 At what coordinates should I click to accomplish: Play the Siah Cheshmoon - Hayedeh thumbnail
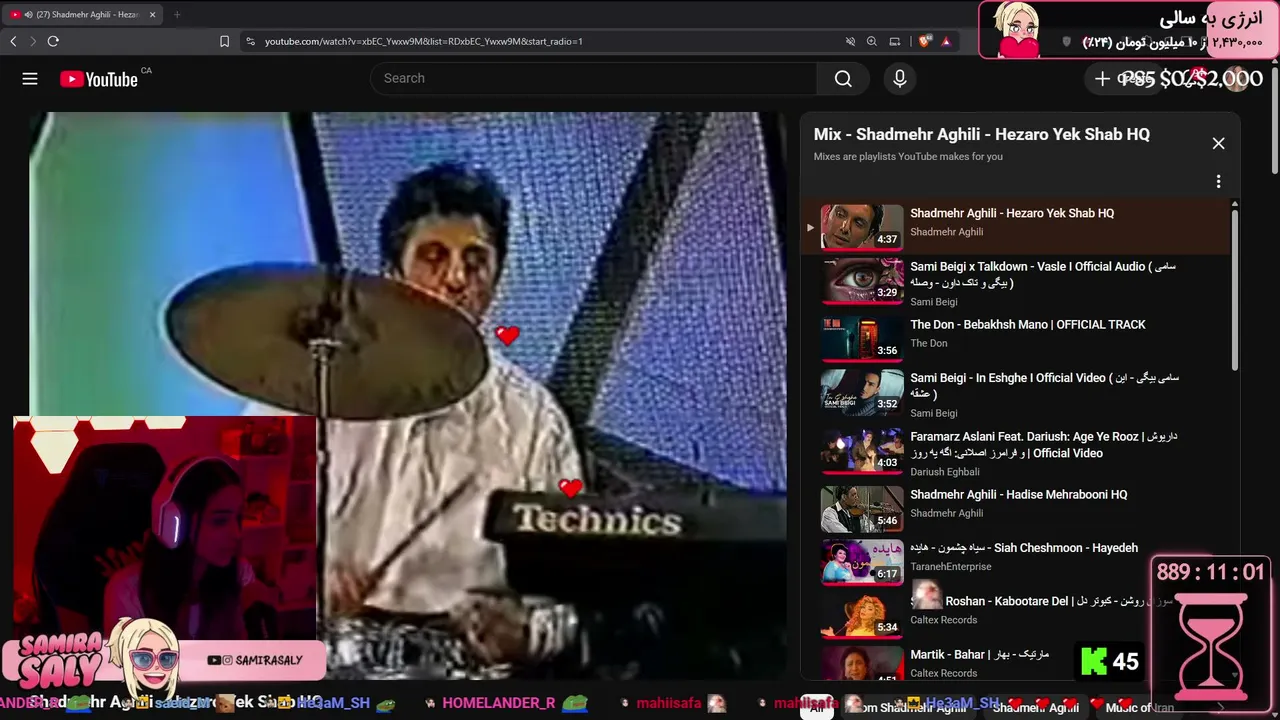pyautogui.click(x=862, y=561)
